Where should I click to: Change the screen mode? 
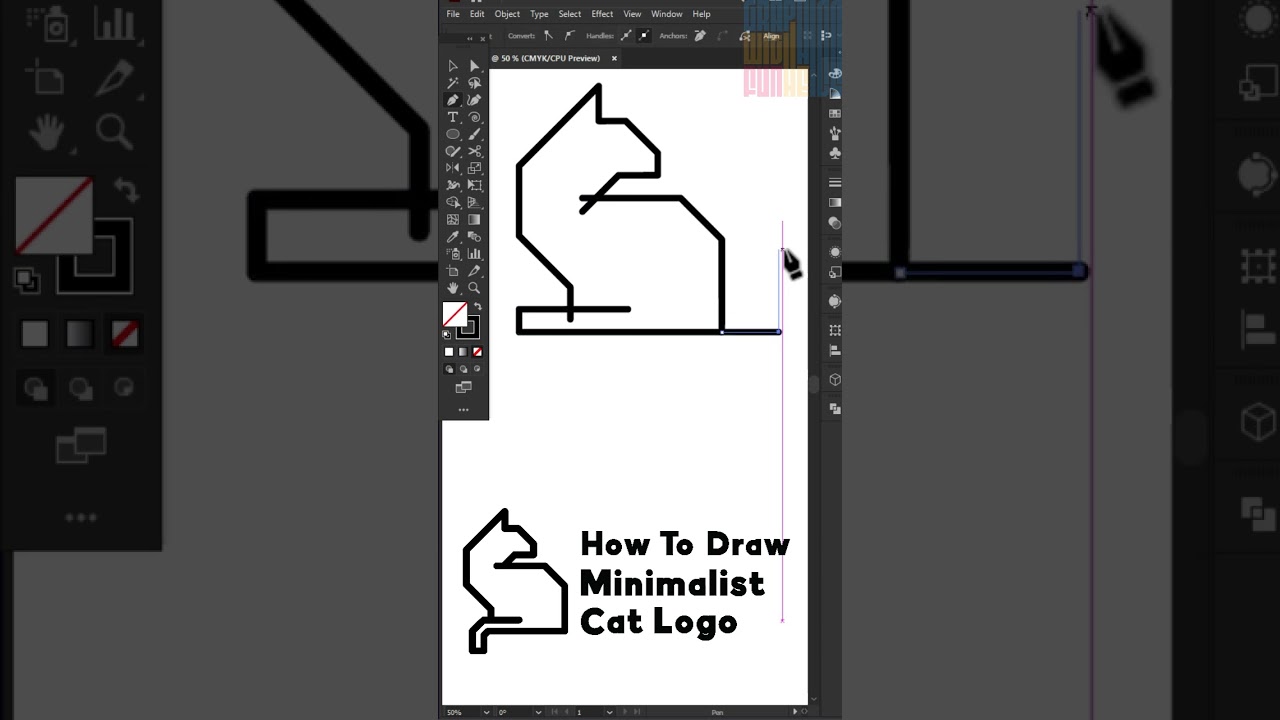tap(463, 387)
